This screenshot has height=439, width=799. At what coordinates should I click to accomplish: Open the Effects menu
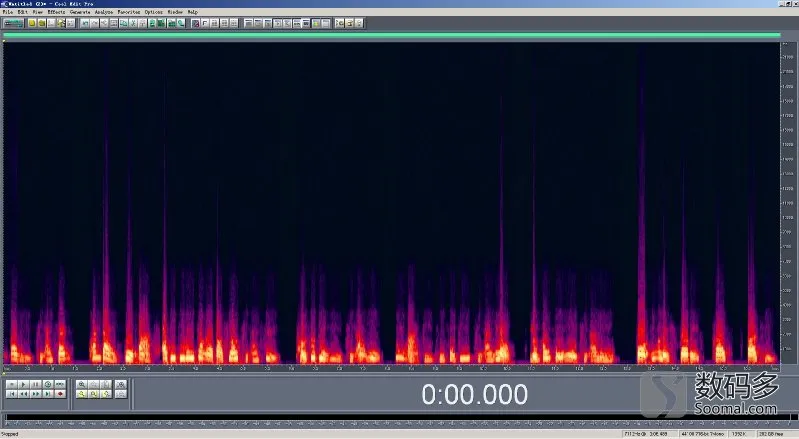click(x=57, y=12)
